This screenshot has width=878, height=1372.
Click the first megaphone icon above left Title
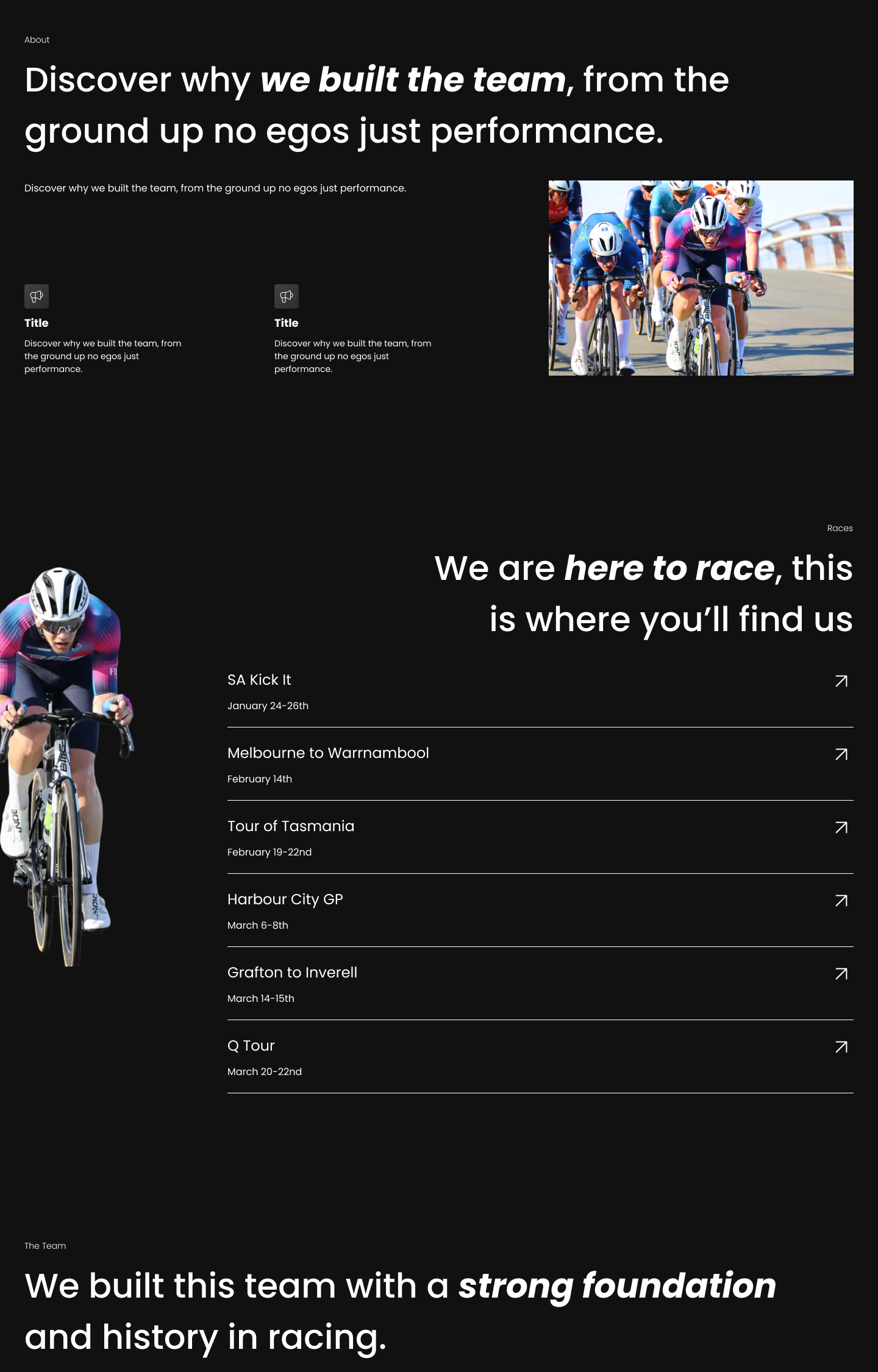point(37,296)
